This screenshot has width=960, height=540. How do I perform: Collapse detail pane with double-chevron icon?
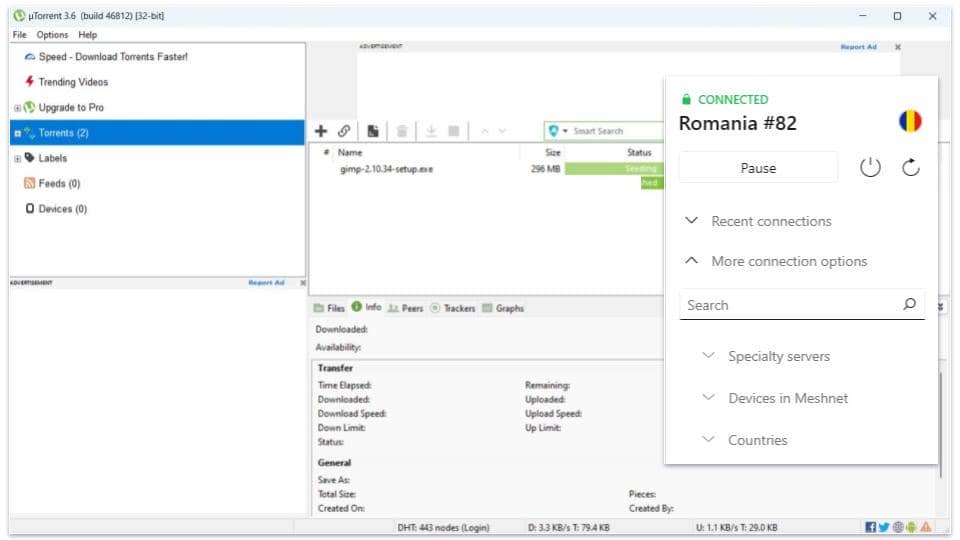941,306
